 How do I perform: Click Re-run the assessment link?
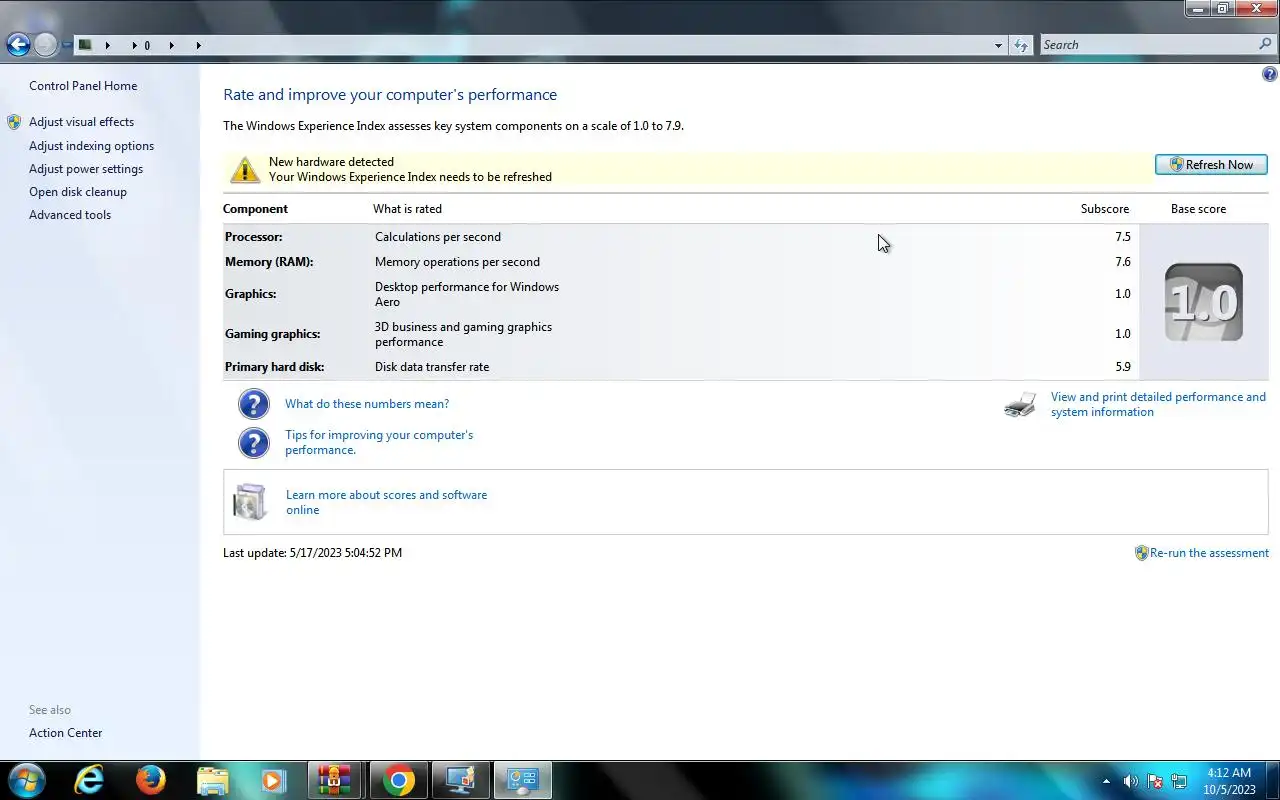pyautogui.click(x=1209, y=553)
